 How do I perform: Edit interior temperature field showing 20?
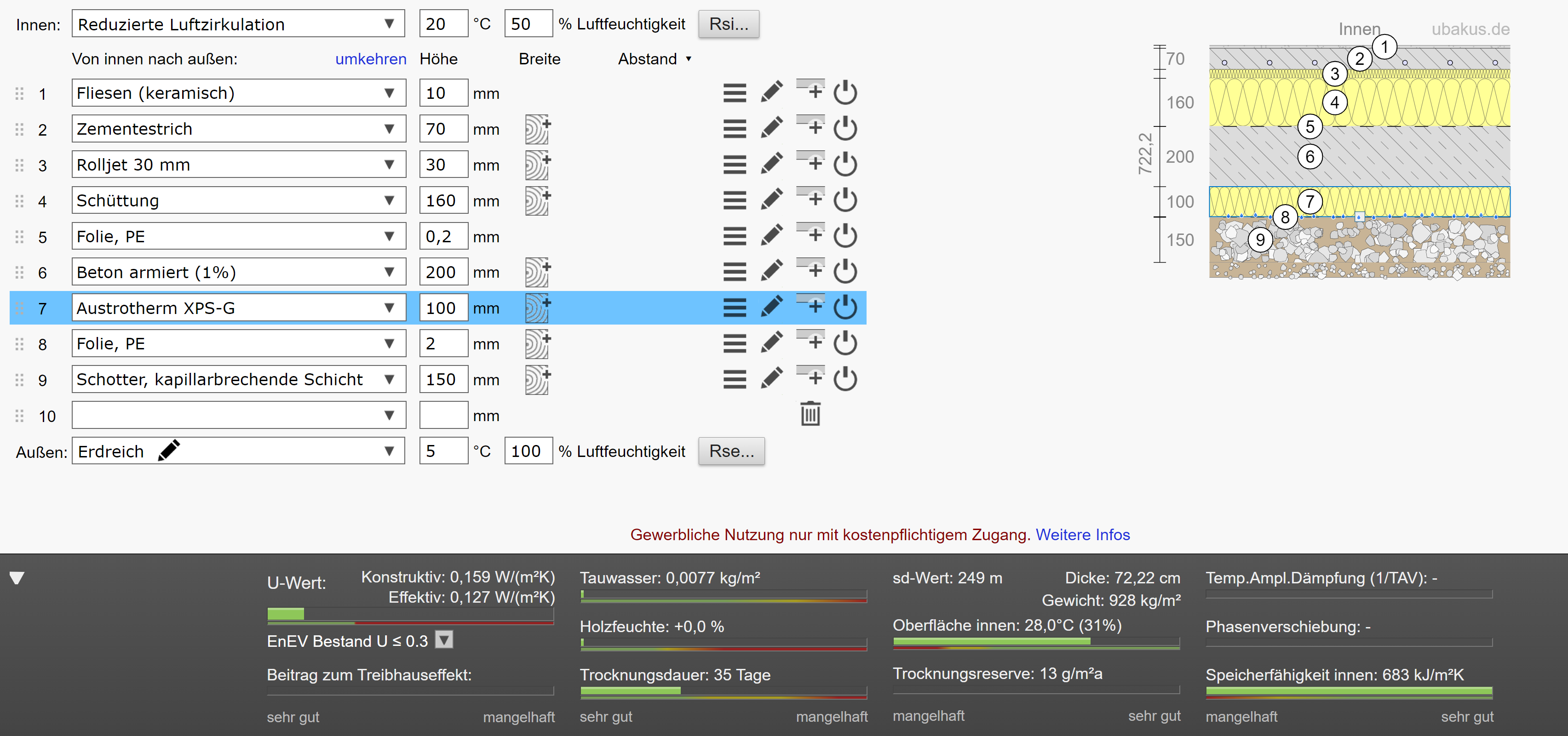[443, 24]
